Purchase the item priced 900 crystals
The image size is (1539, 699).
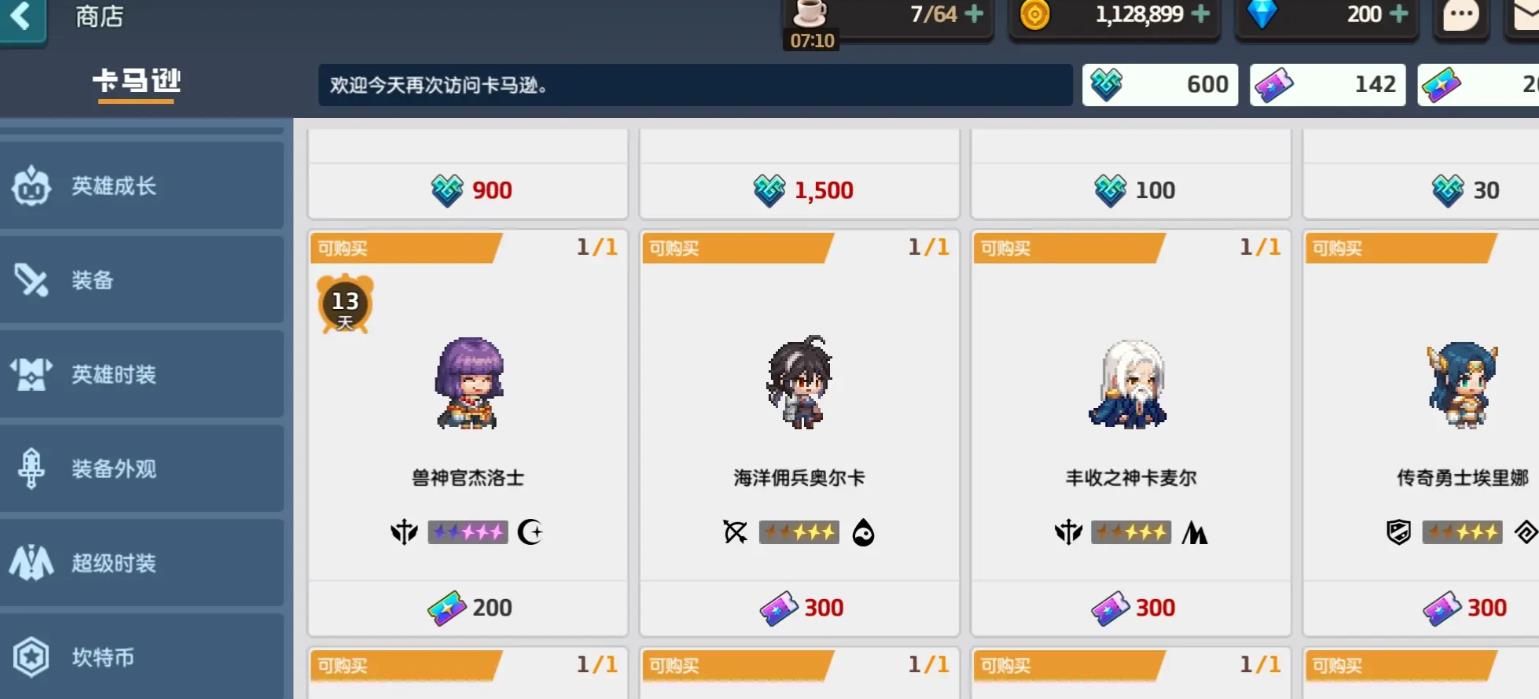[468, 190]
